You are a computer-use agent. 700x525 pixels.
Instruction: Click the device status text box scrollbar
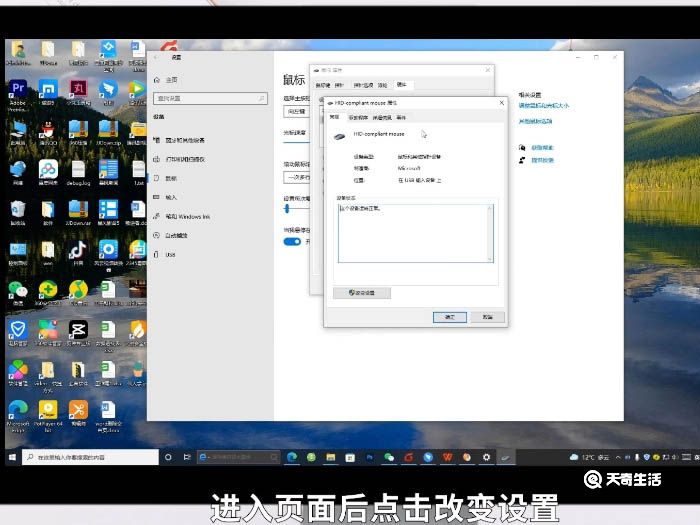[x=490, y=233]
